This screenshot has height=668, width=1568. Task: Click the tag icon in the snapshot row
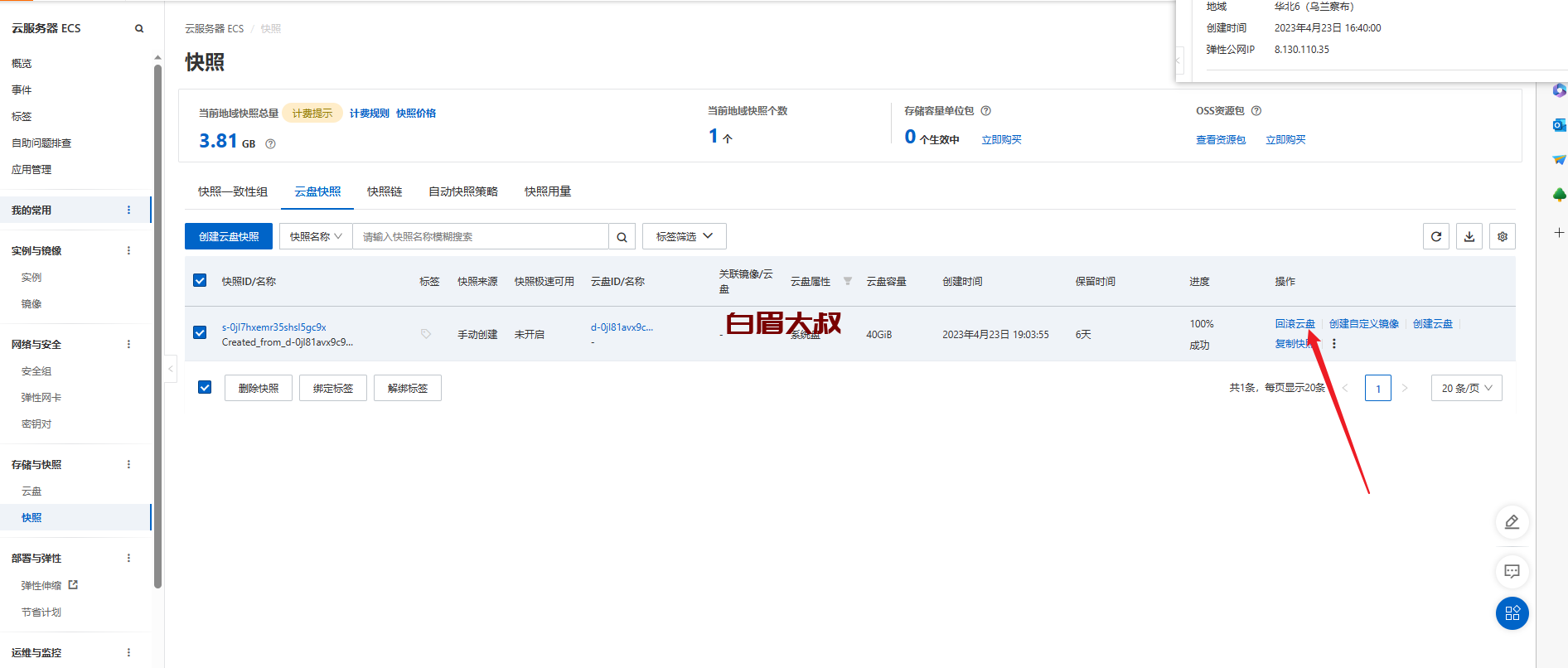[426, 334]
